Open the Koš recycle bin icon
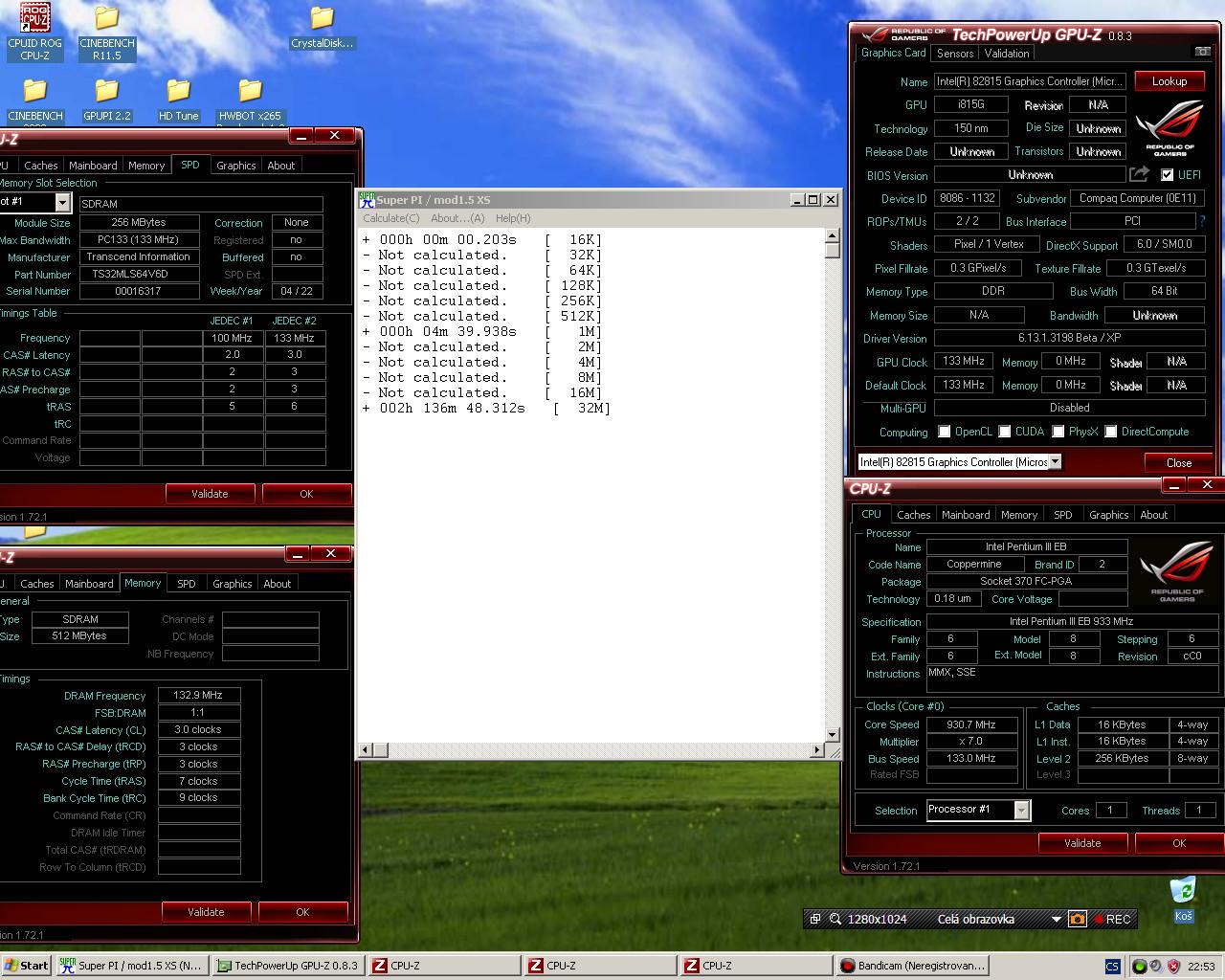This screenshot has width=1225, height=980. pyautogui.click(x=1184, y=899)
